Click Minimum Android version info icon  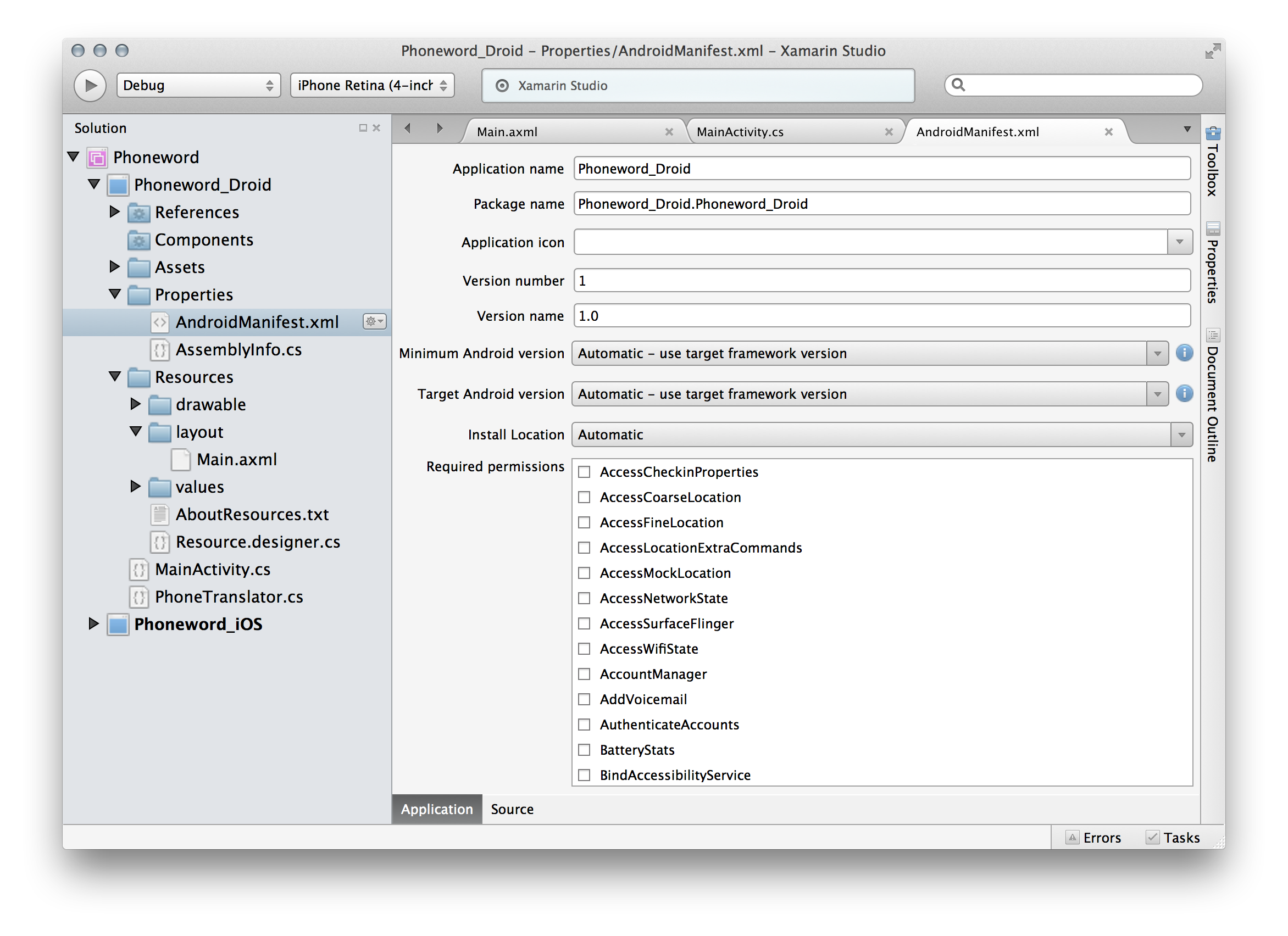[1184, 353]
